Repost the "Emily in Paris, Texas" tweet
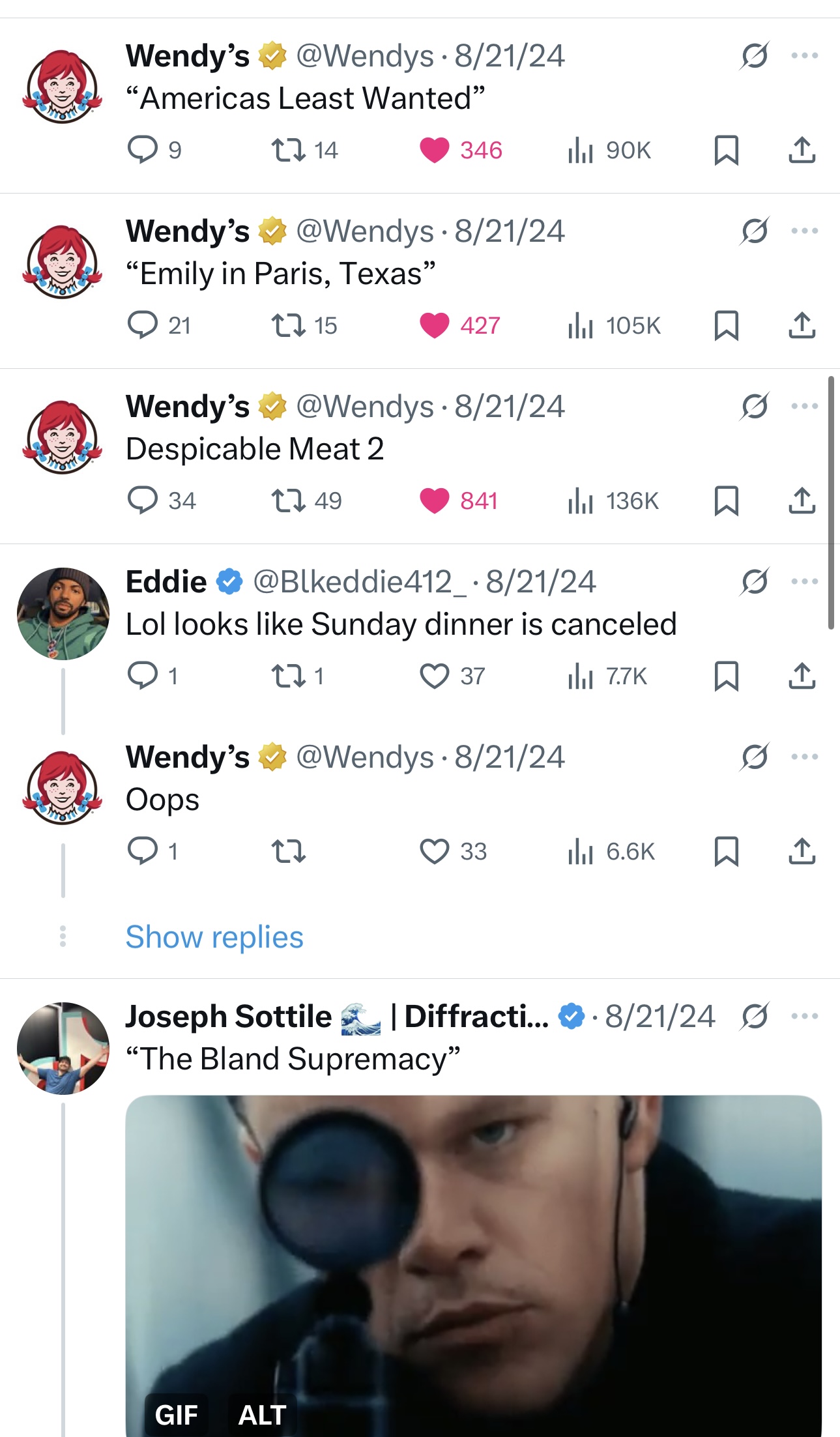Screen dimensions: 840x1437 click(x=288, y=325)
